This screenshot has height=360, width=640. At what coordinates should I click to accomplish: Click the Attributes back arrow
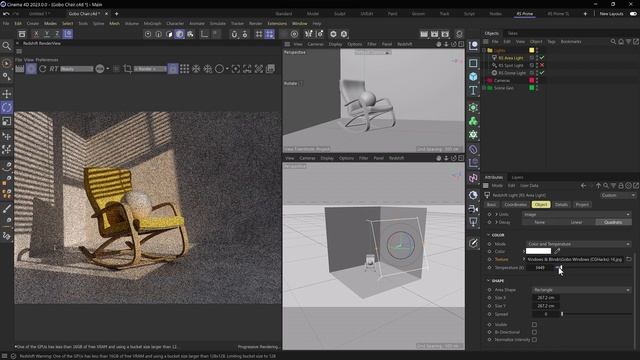click(583, 186)
